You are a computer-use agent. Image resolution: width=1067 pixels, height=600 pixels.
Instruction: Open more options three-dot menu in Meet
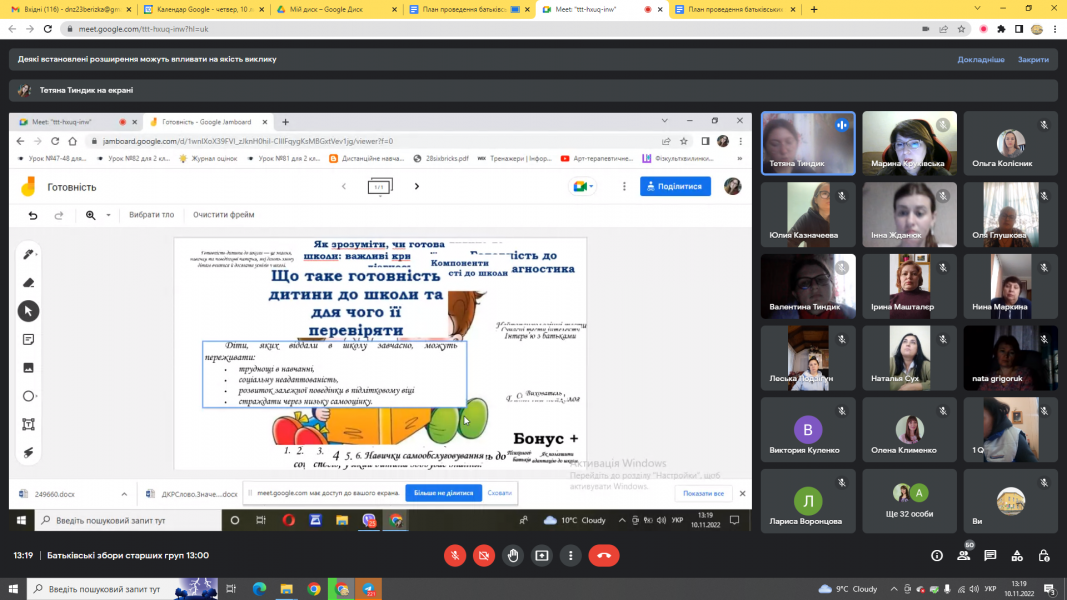click(570, 555)
